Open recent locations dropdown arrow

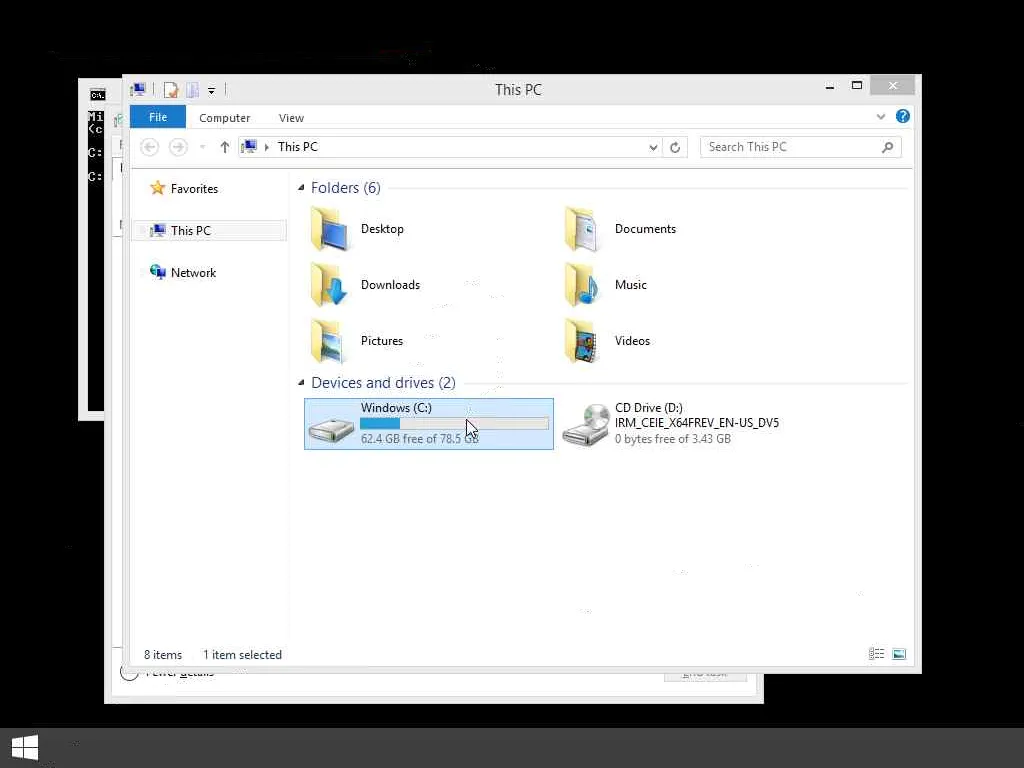202,147
